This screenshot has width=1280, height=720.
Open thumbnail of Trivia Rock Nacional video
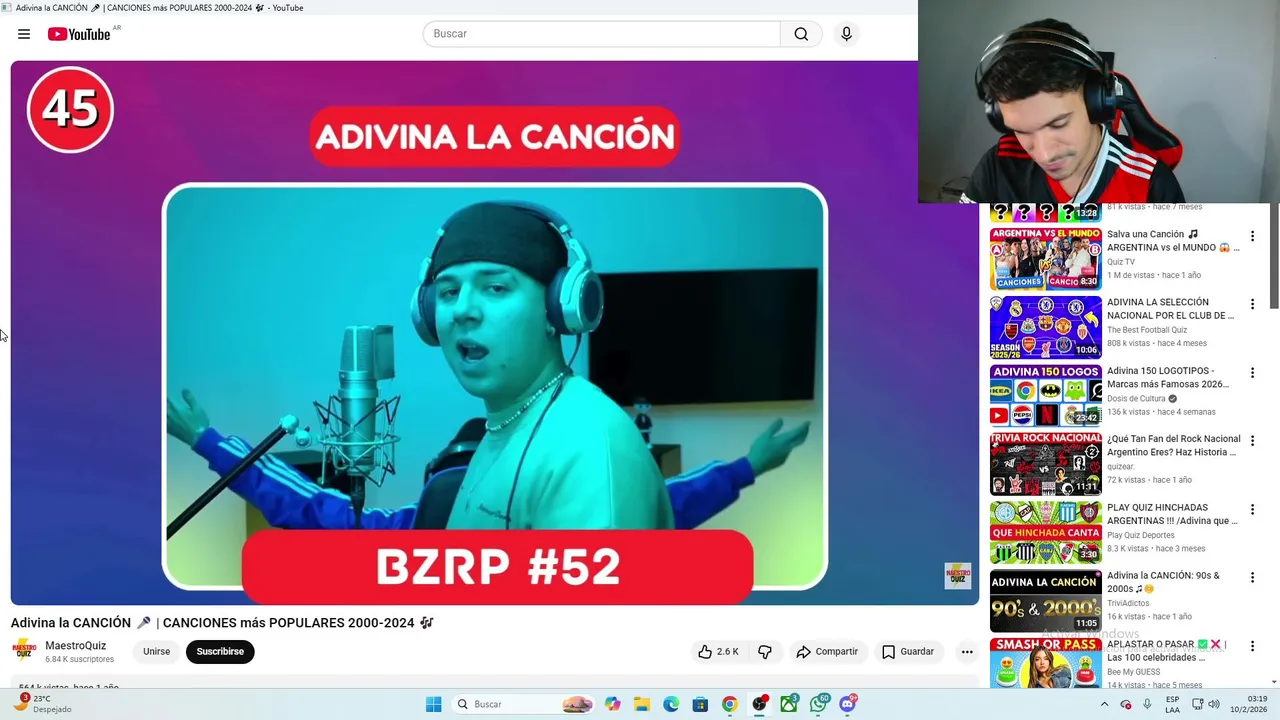pyautogui.click(x=1046, y=464)
